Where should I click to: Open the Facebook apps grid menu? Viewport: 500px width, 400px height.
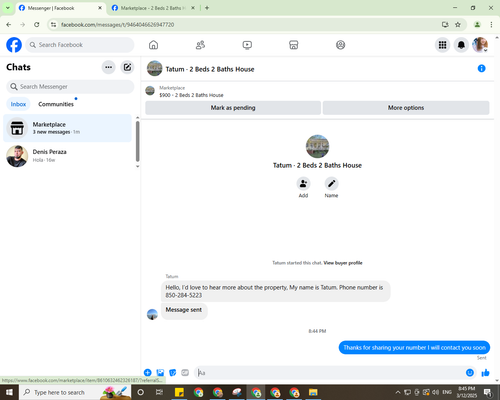[442, 45]
